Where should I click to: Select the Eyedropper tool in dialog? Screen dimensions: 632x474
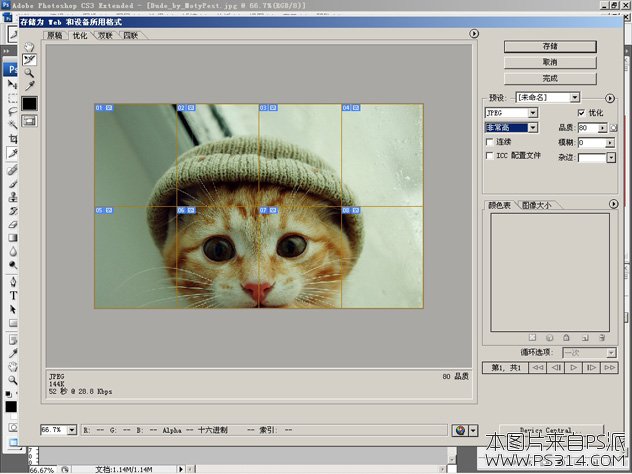pyautogui.click(x=30, y=86)
